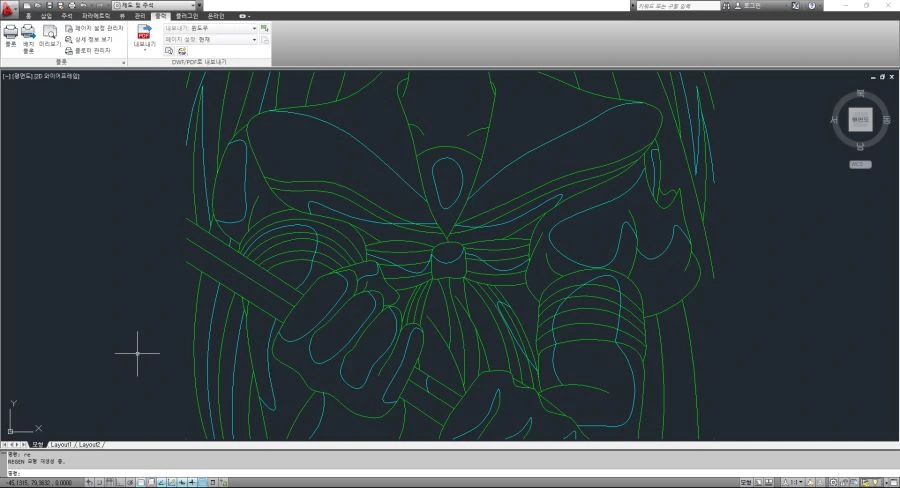Viewport: 900px width, 488px height.
Task: Click 서 west on the ViewCube compass
Action: 834,120
